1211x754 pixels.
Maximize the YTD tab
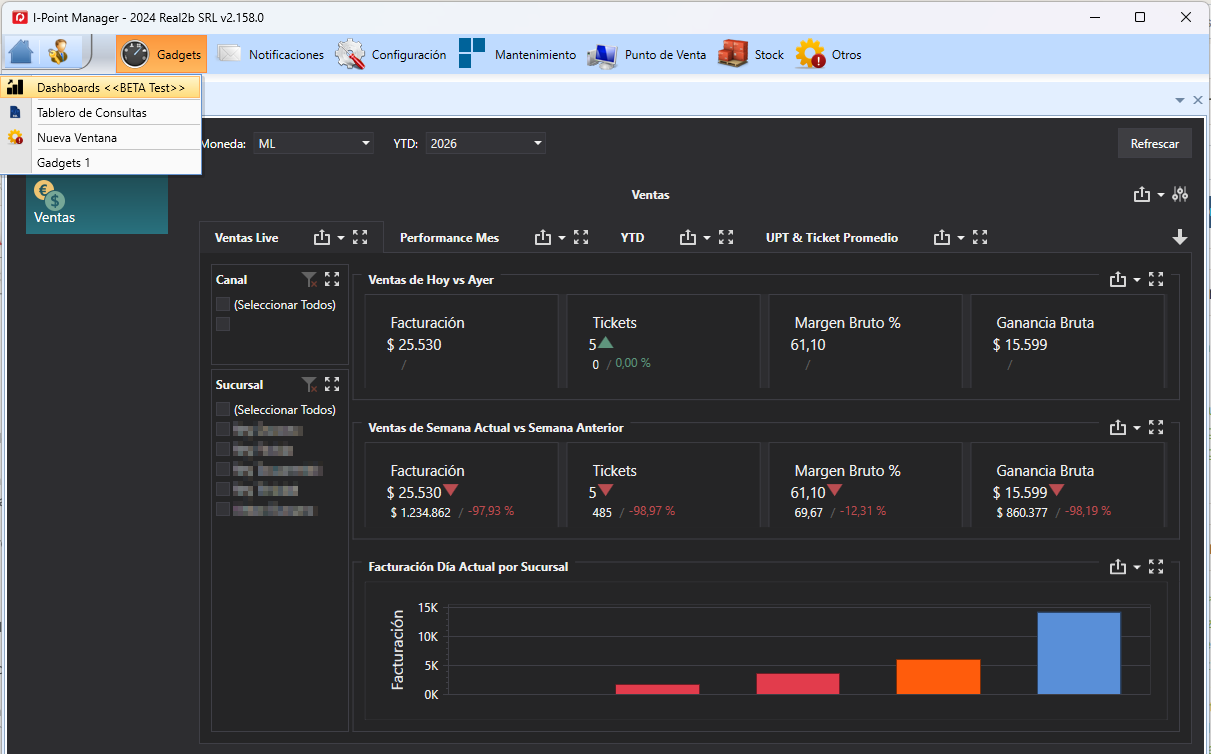click(726, 238)
